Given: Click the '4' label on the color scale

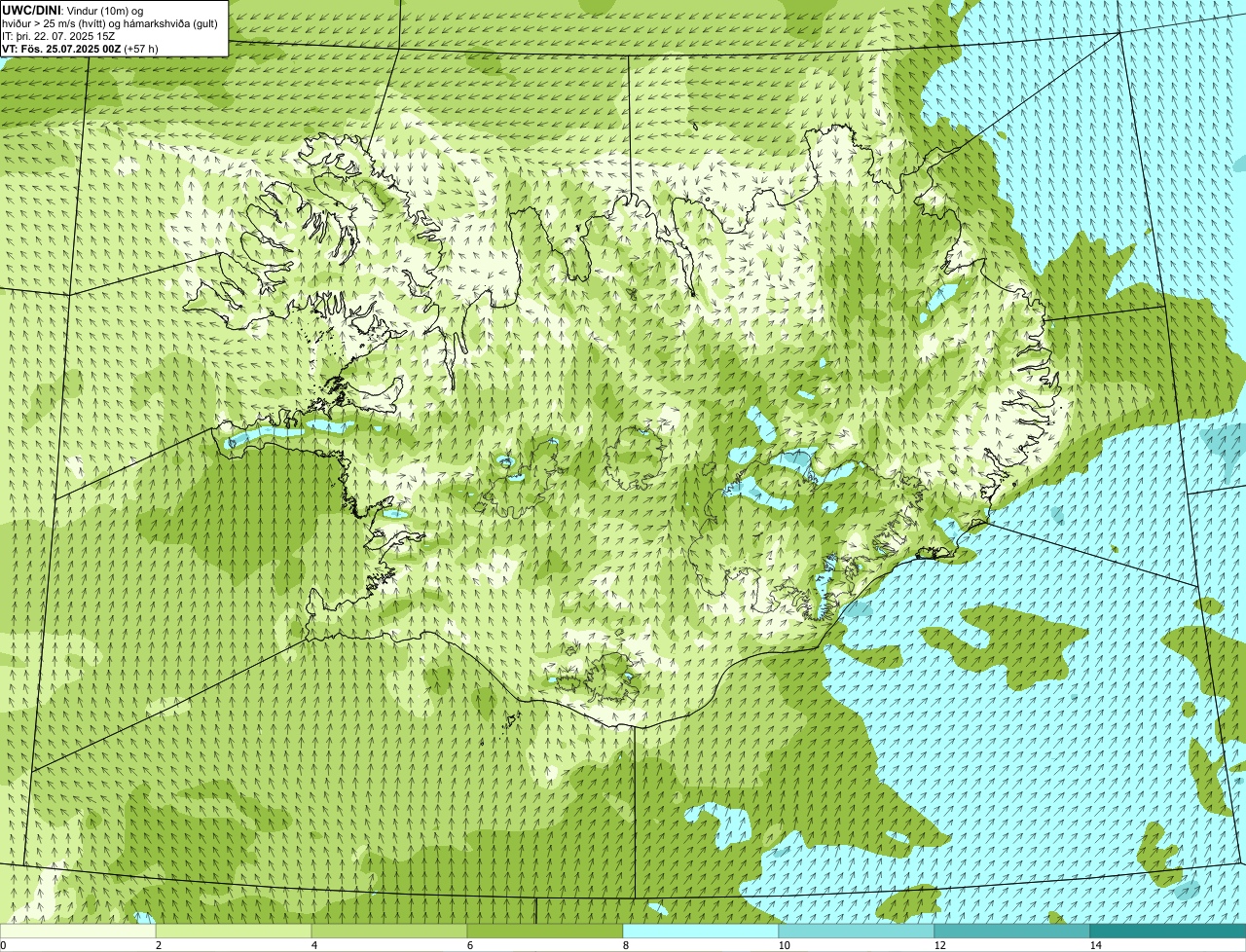Looking at the screenshot, I should 313,945.
